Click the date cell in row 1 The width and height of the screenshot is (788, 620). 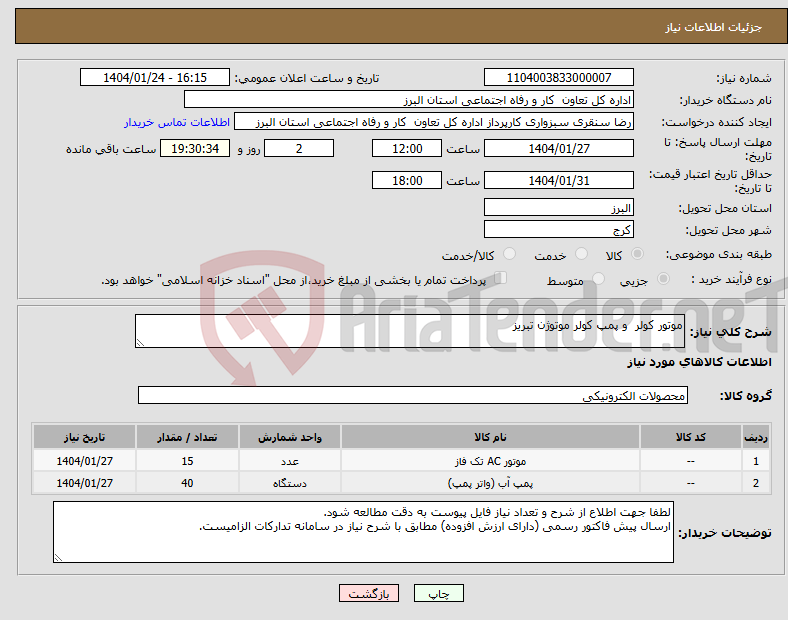tap(84, 461)
